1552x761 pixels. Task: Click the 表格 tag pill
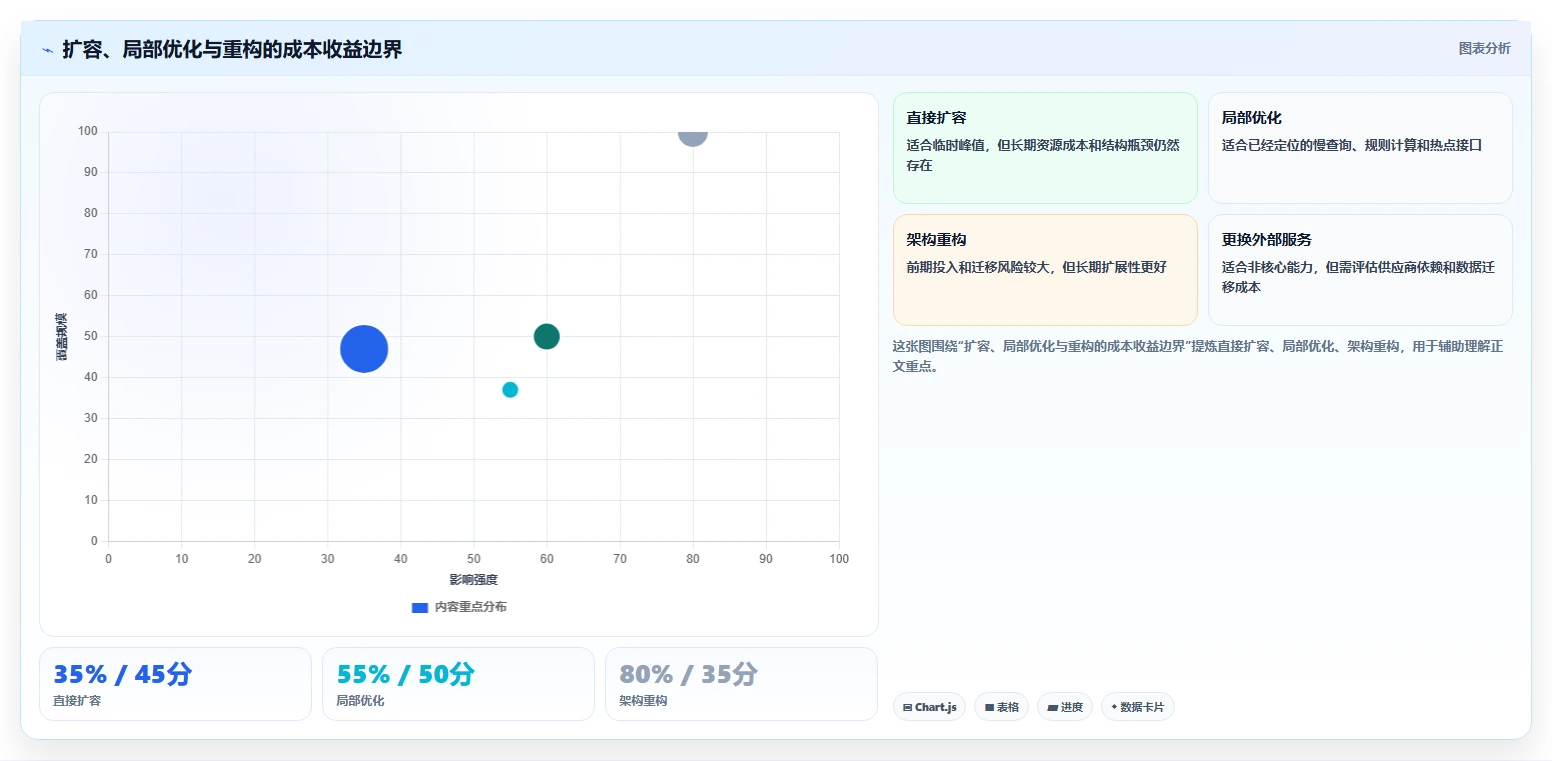click(1001, 707)
